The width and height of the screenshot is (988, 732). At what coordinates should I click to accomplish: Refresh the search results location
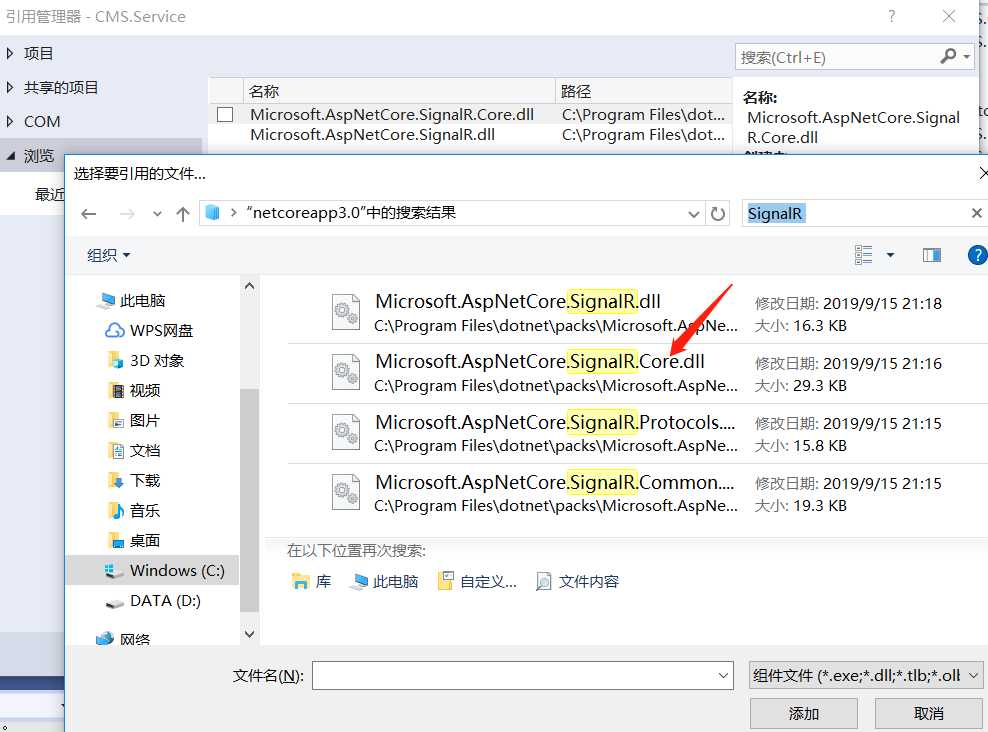pyautogui.click(x=718, y=214)
